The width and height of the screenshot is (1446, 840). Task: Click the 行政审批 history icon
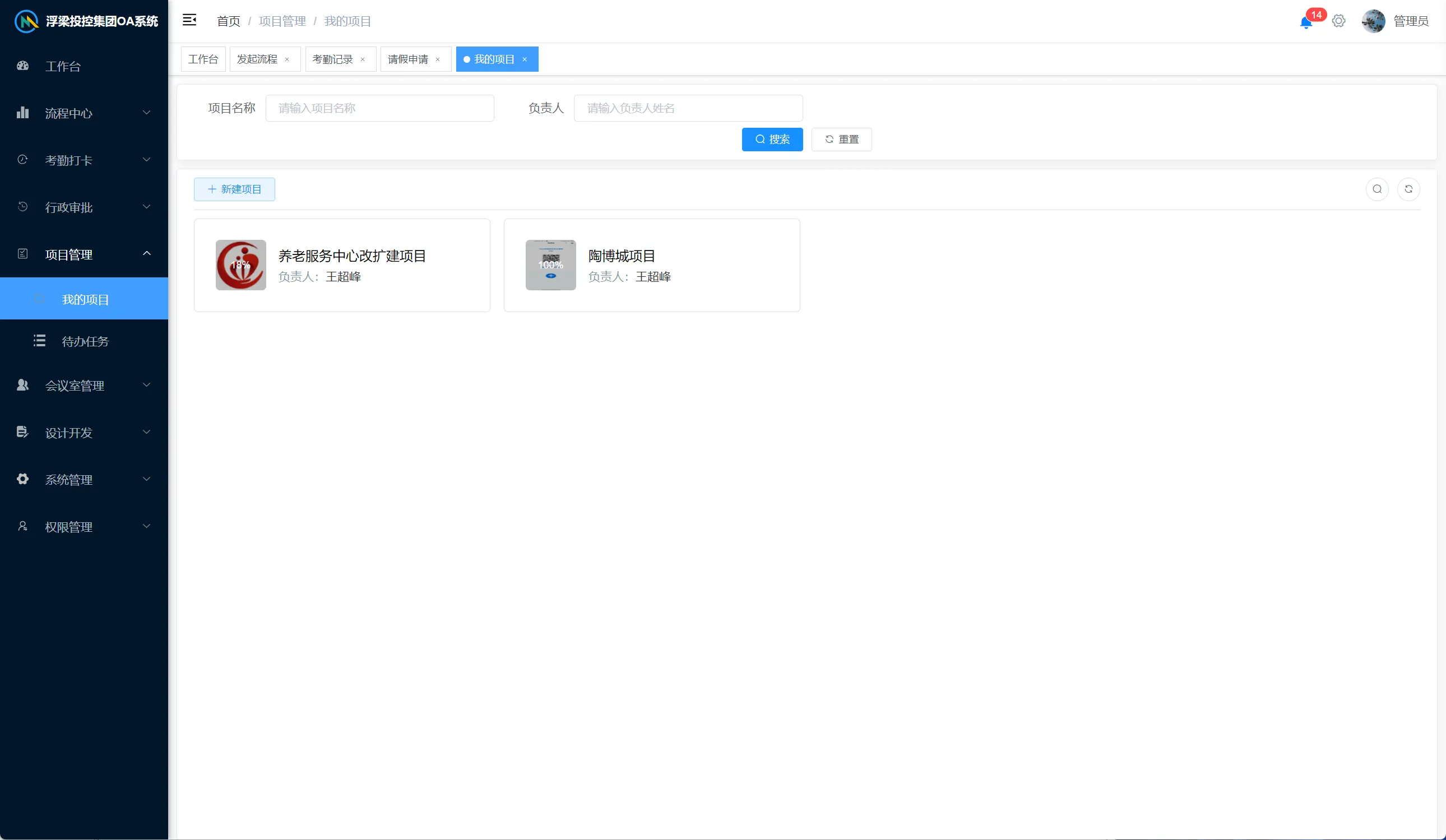[23, 207]
